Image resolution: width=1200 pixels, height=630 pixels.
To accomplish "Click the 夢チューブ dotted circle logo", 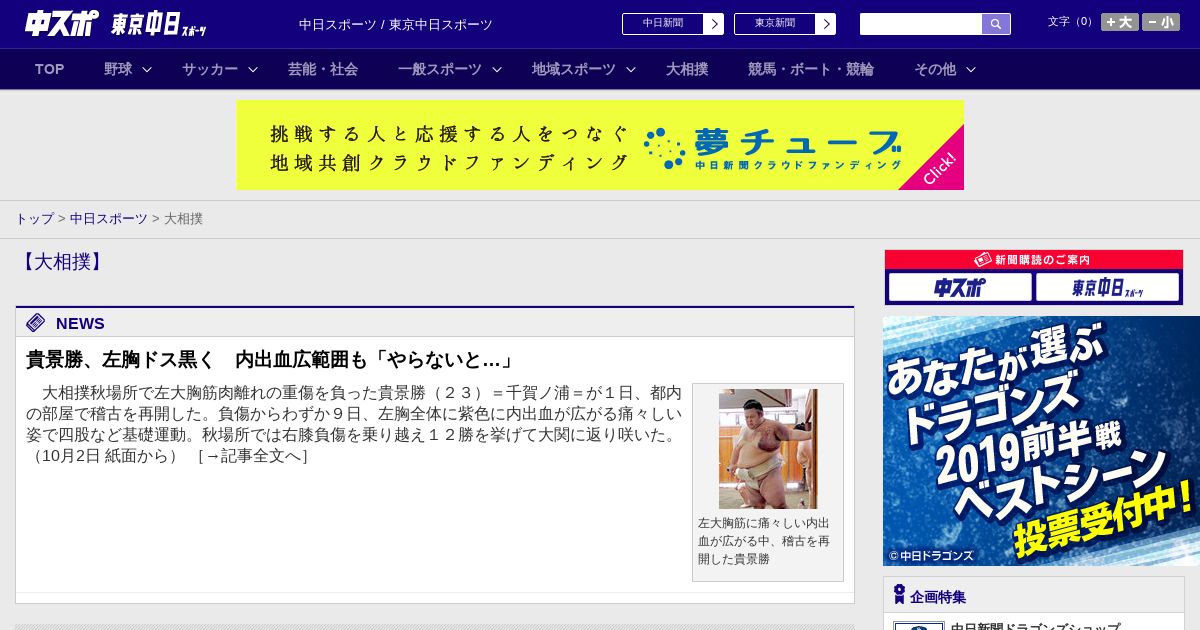I will pos(664,147).
